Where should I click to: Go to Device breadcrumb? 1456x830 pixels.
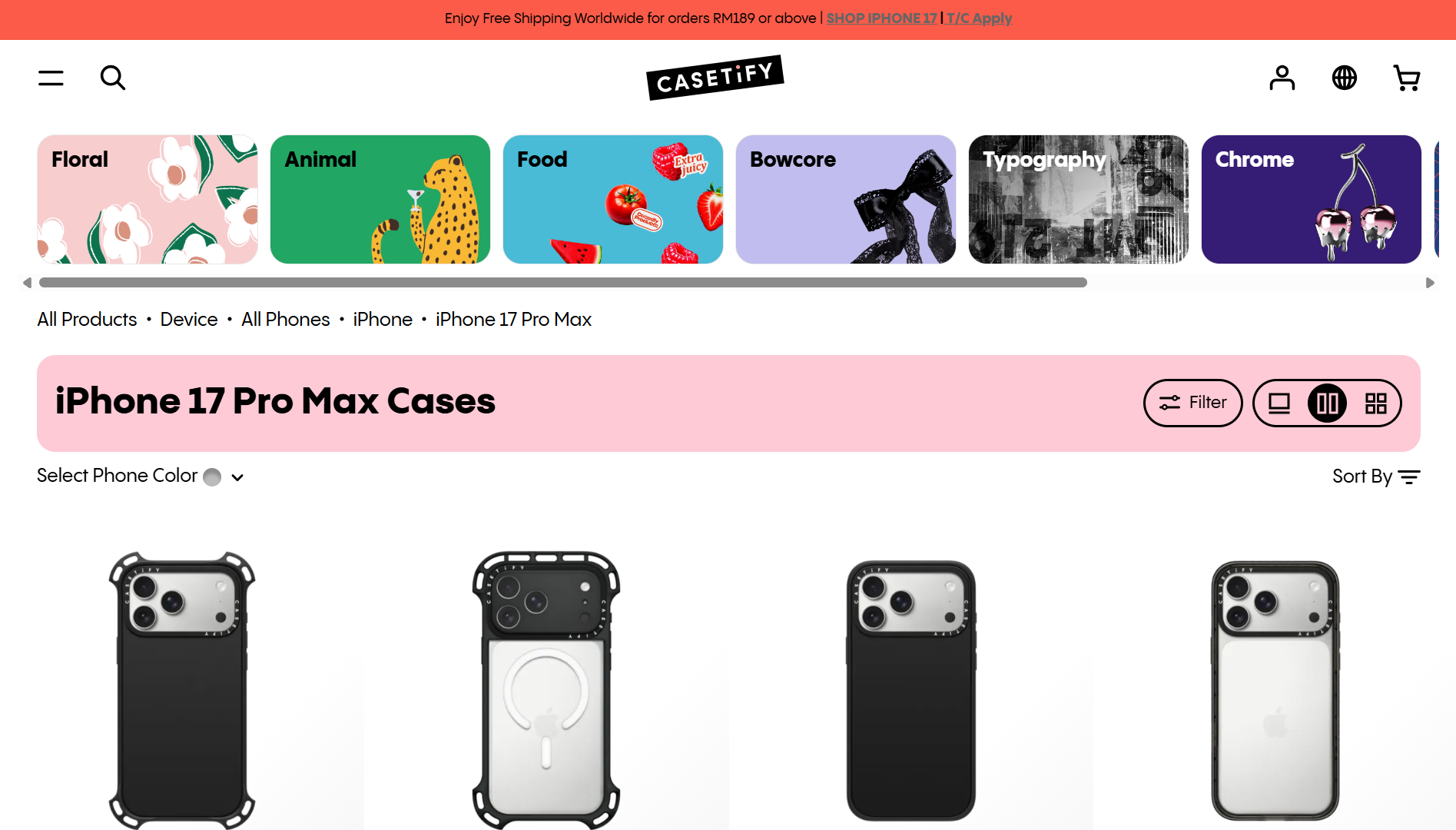189,319
